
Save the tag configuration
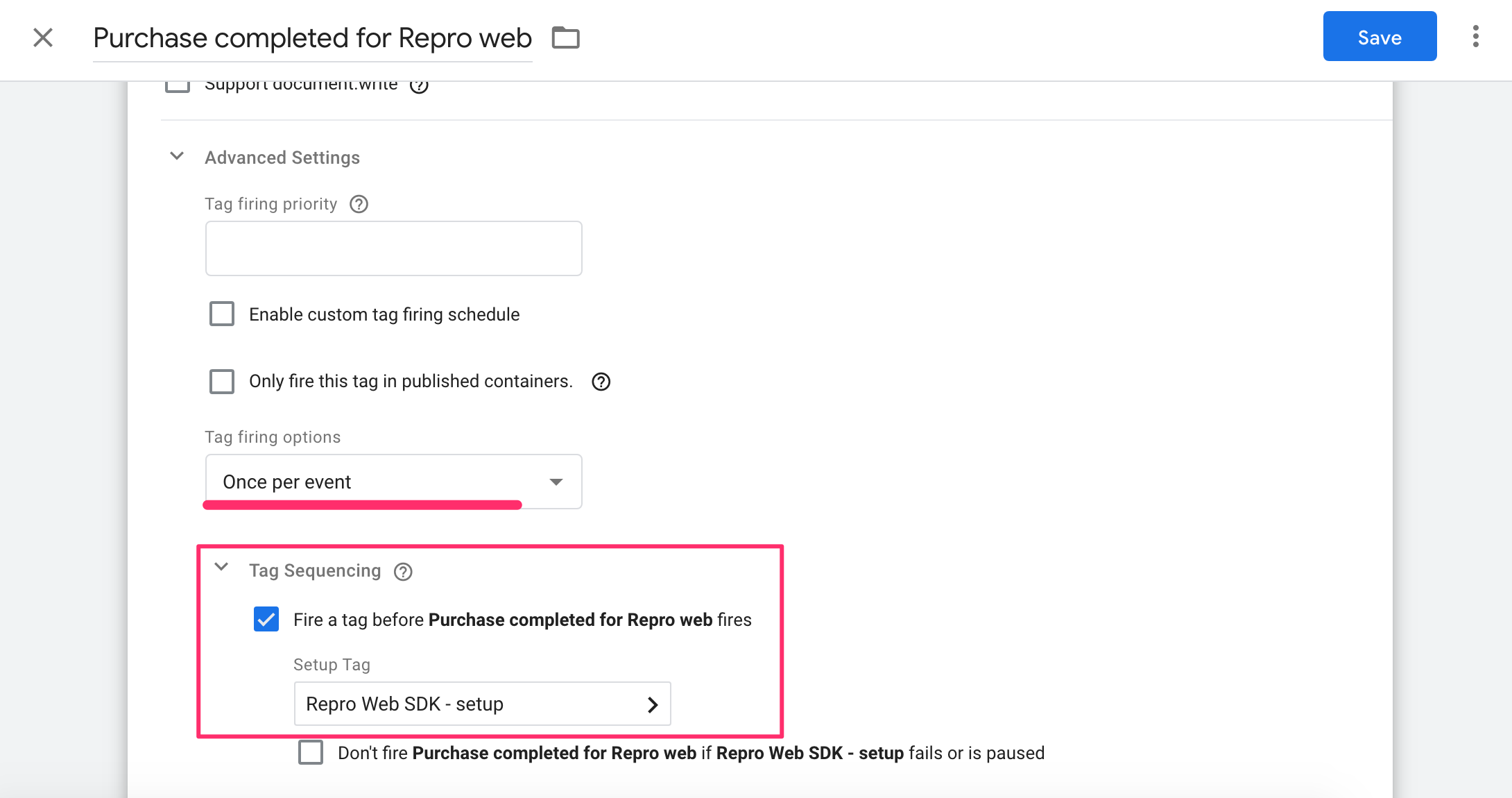coord(1380,36)
